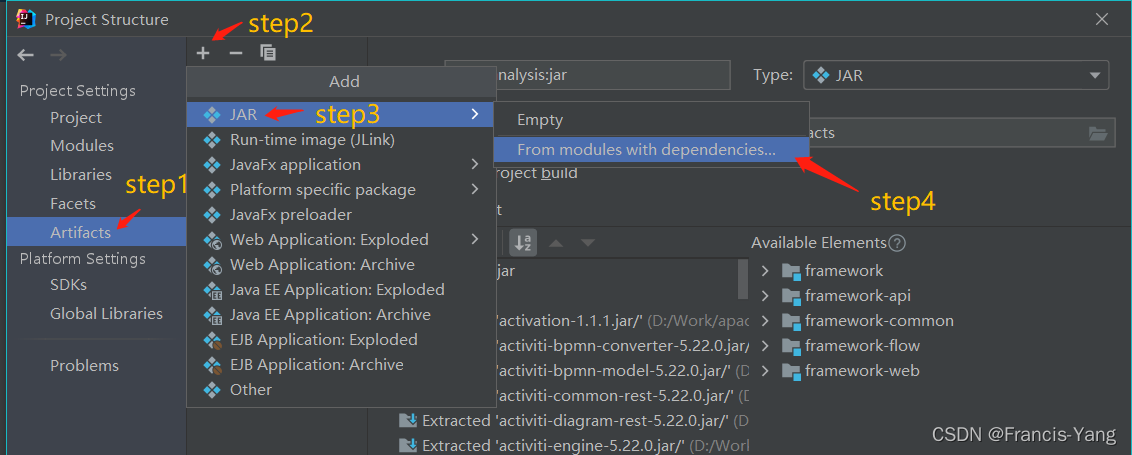Click the output layout vertical scrollbar
1132x455 pixels.
click(x=742, y=280)
